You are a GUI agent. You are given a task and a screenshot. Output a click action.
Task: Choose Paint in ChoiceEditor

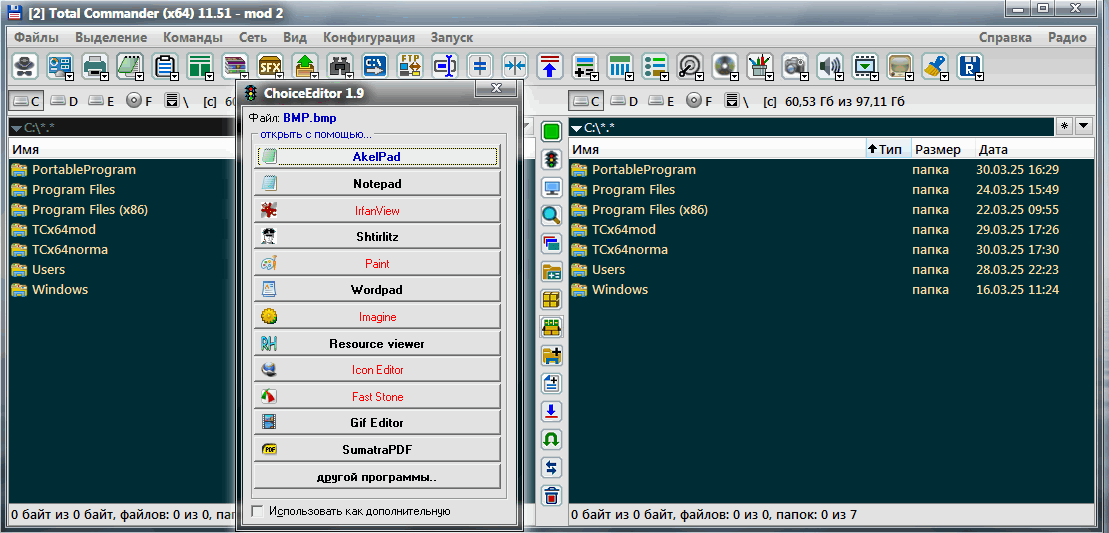click(x=377, y=264)
